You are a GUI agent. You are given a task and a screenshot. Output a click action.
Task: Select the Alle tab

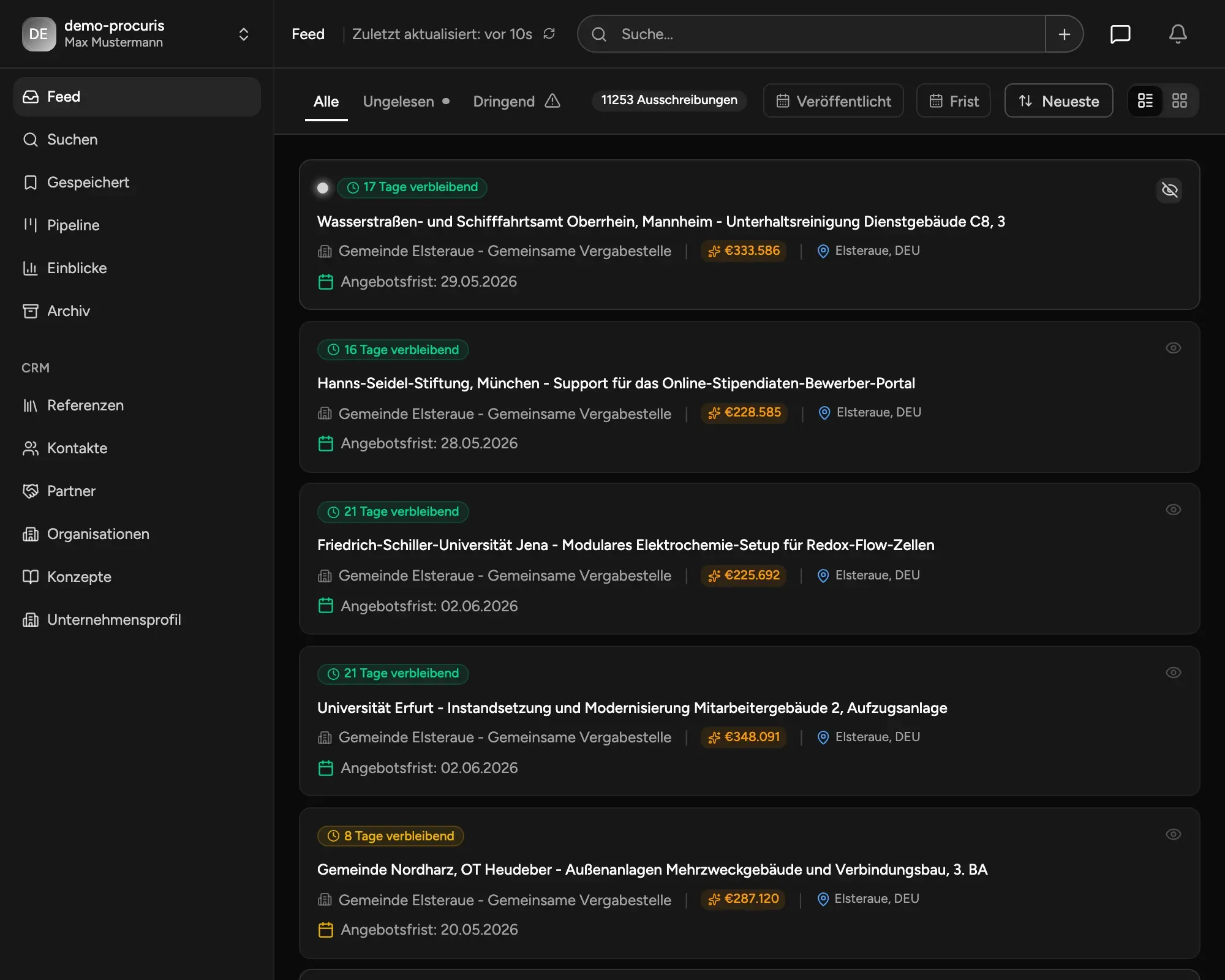pyautogui.click(x=326, y=101)
